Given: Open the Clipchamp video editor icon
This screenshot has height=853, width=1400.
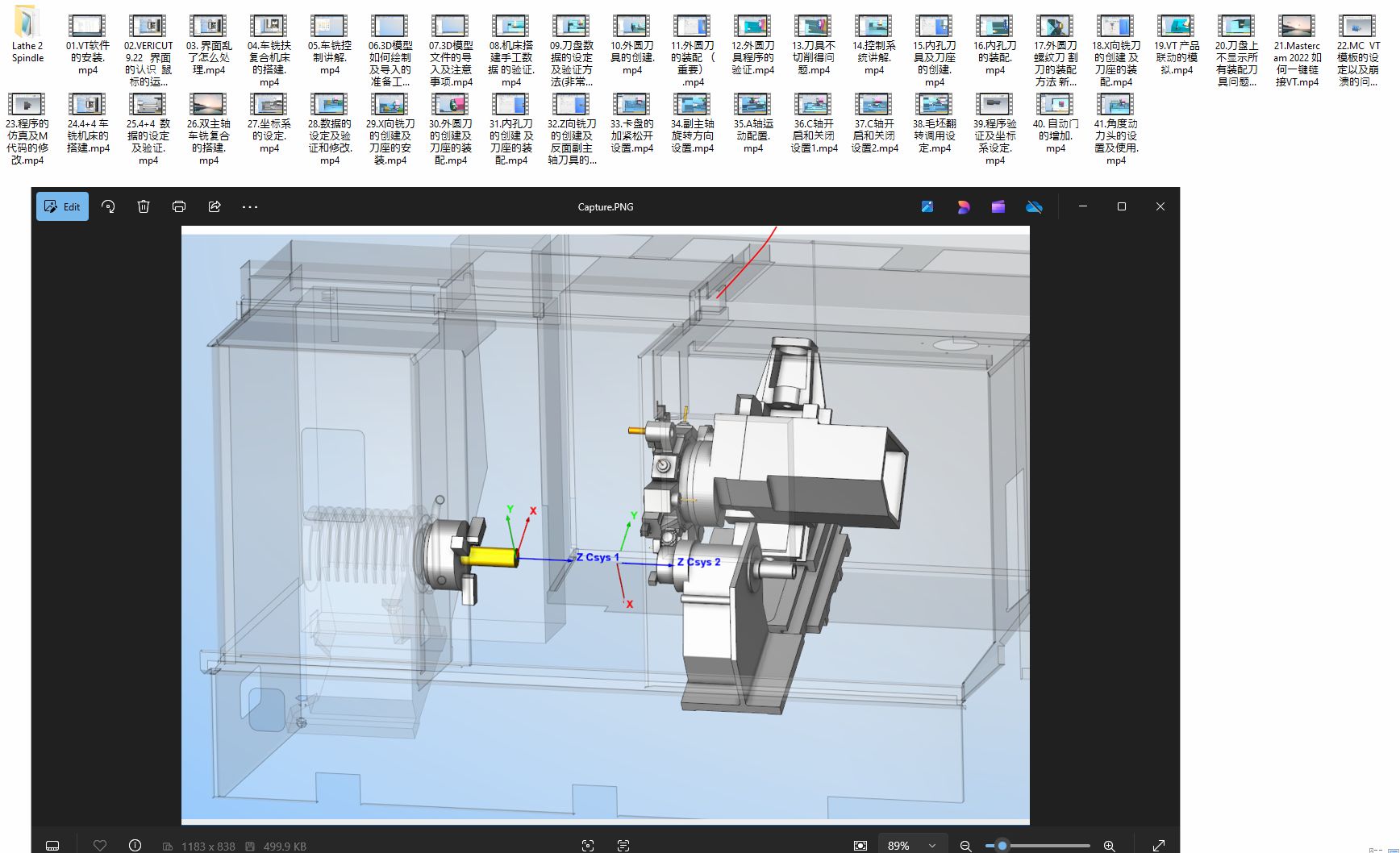Looking at the screenshot, I should [998, 206].
